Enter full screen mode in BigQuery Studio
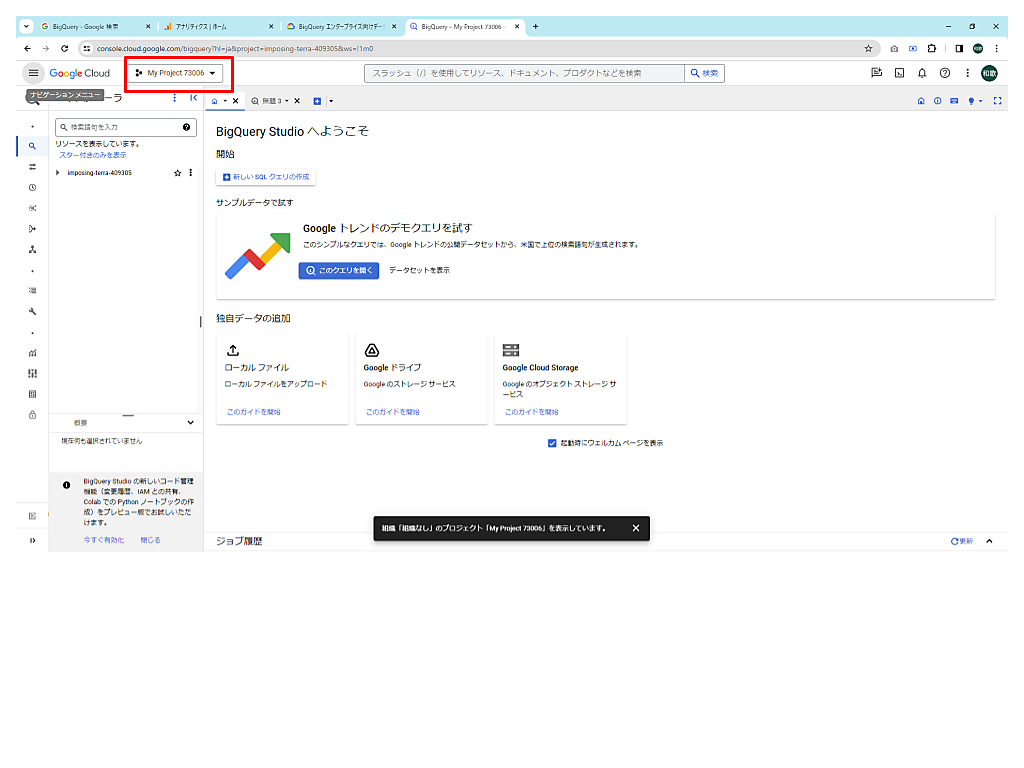The height and width of the screenshot is (768, 1024). point(997,101)
